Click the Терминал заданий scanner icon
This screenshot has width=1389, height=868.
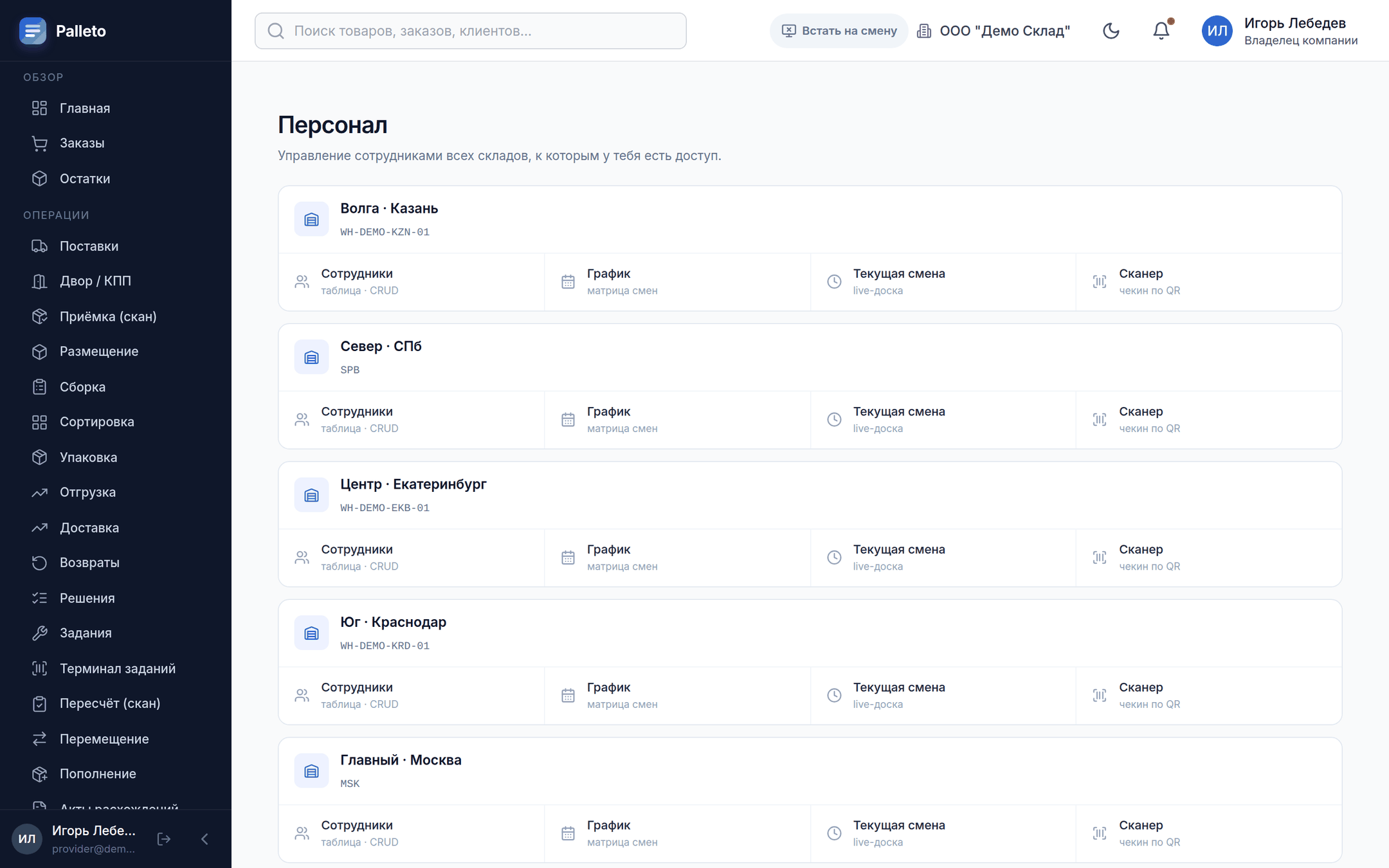click(40, 668)
